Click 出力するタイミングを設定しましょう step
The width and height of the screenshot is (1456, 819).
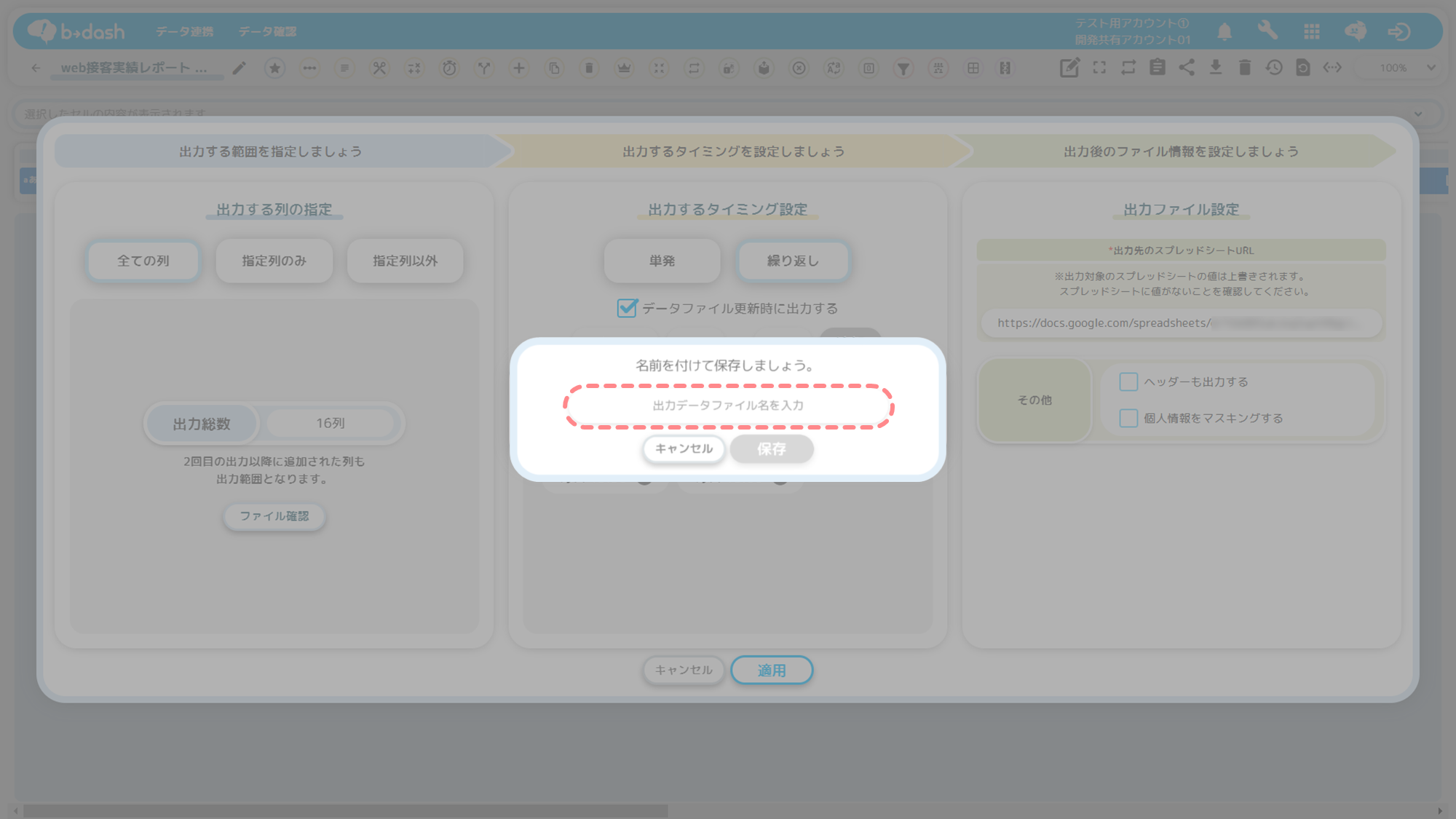(734, 151)
